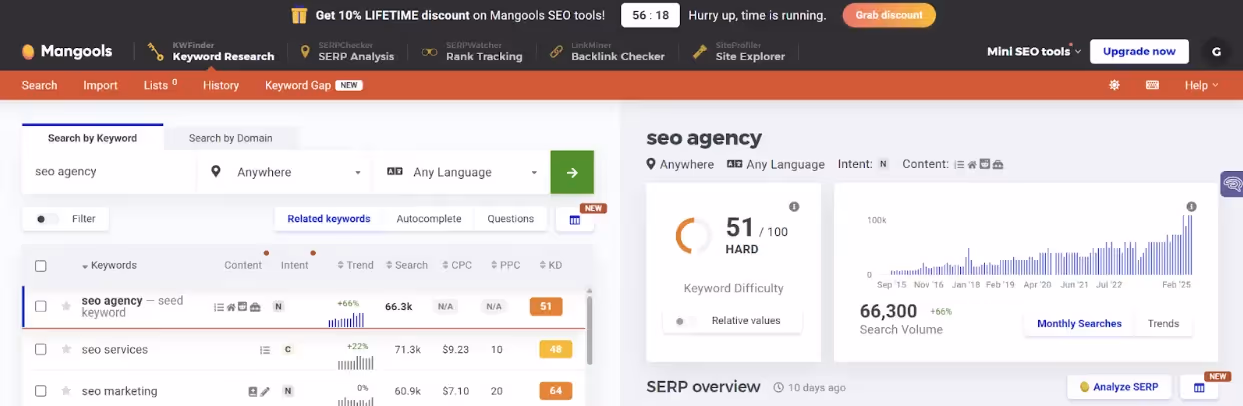
Task: Focus the keyword input containing seo agency
Action: click(x=109, y=172)
